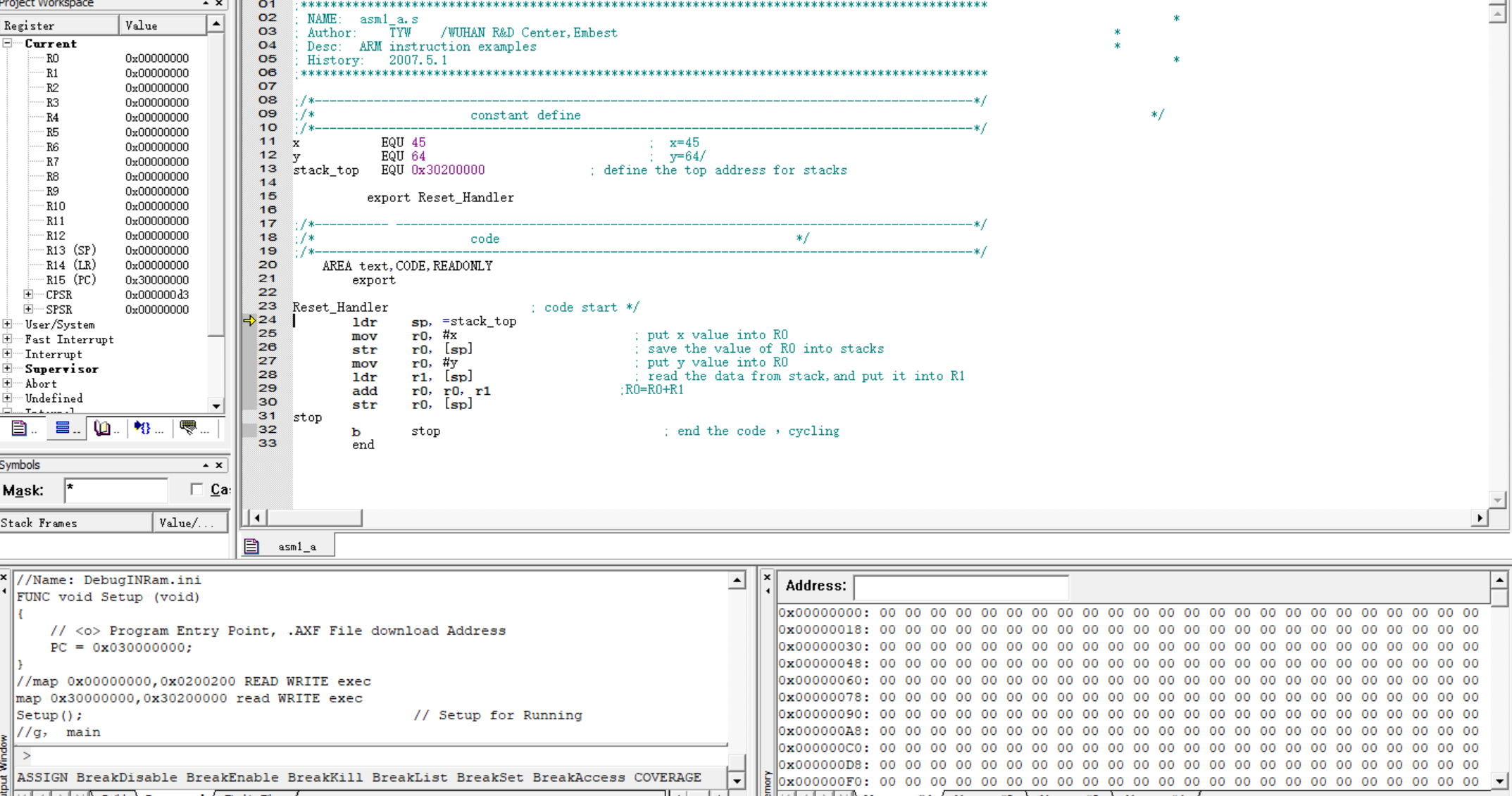Click the Stack Frames column header
Viewport: 1512px width, 796px height.
tap(76, 523)
